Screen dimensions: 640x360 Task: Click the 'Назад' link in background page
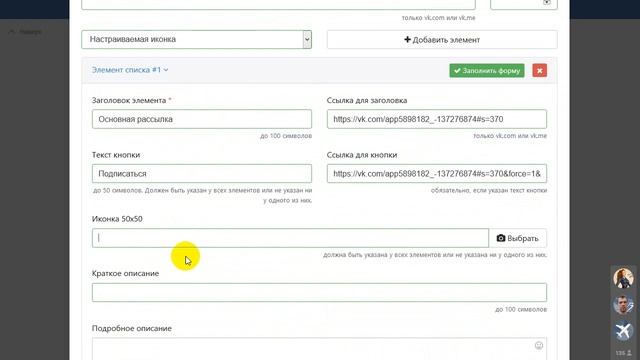click(26, 32)
